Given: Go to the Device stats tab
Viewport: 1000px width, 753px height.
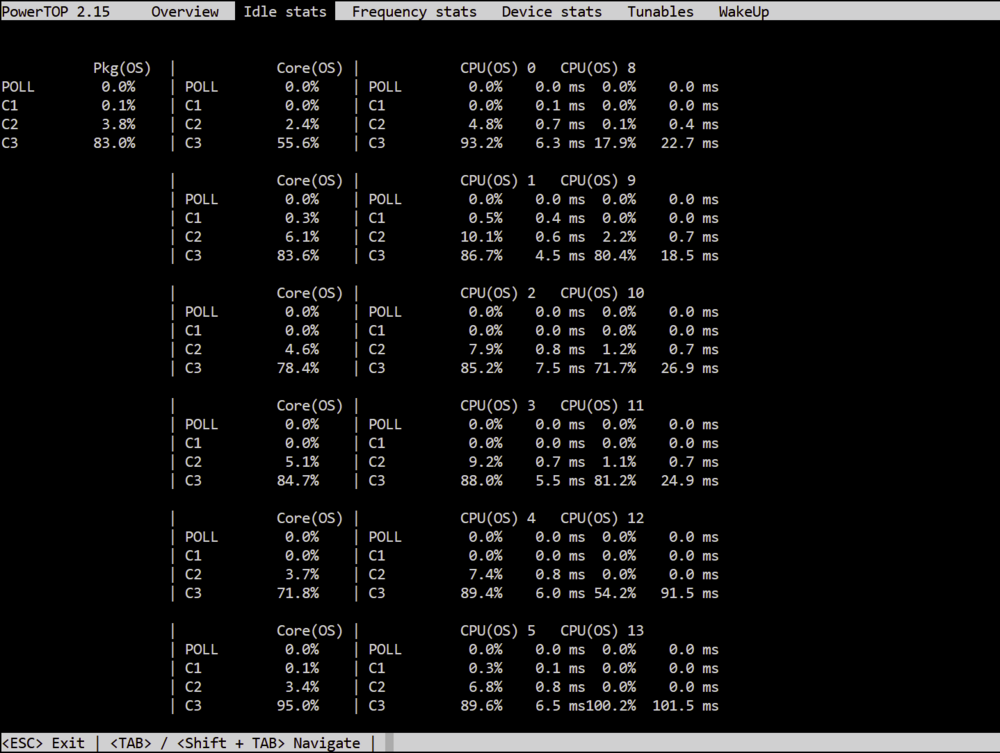Looking at the screenshot, I should point(552,11).
